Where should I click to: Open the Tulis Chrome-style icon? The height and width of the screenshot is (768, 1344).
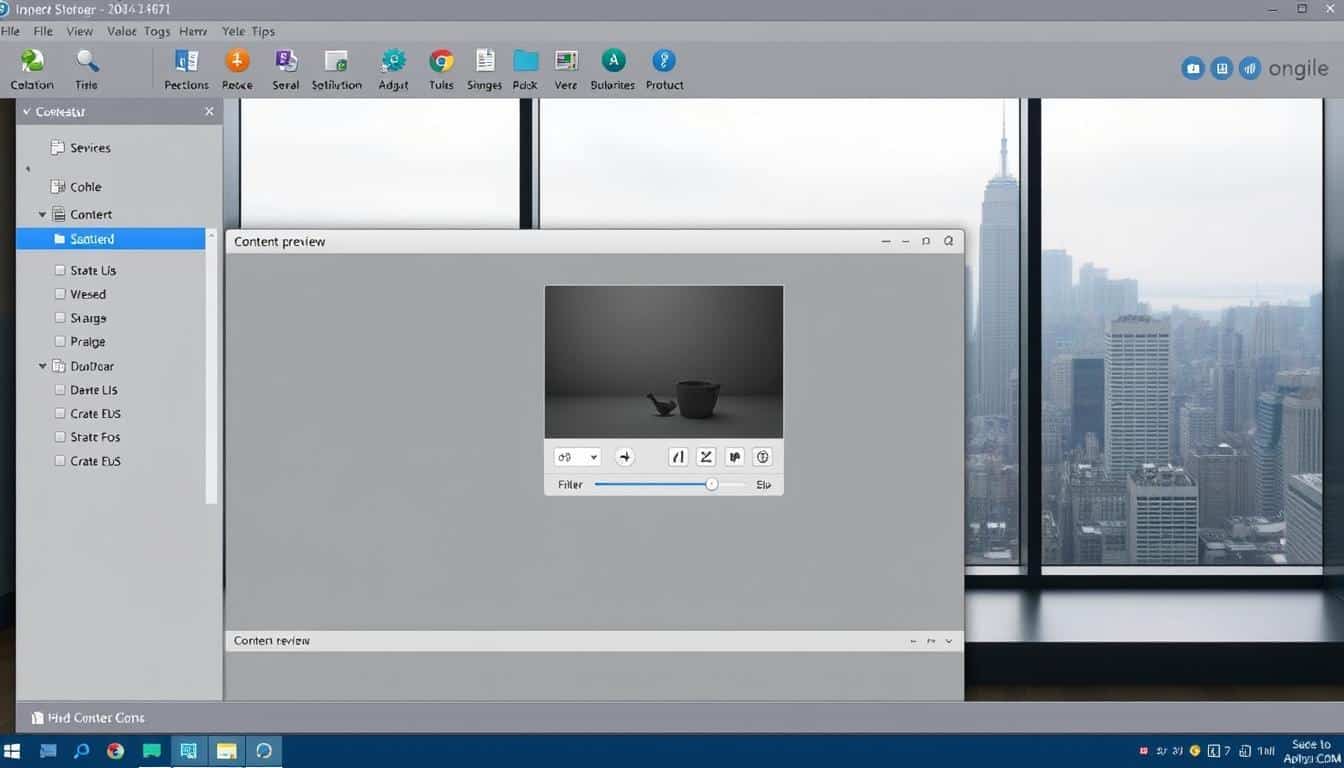pos(441,62)
